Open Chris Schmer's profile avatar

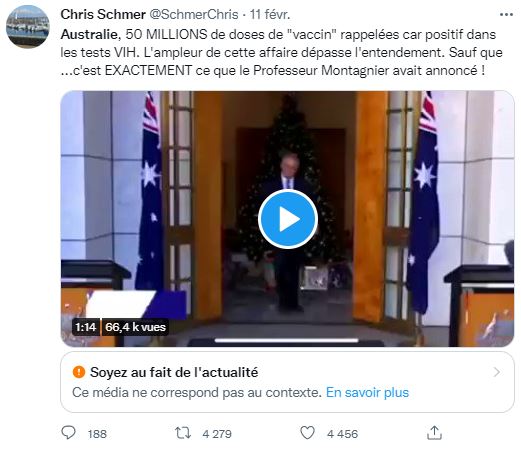[x=28, y=27]
